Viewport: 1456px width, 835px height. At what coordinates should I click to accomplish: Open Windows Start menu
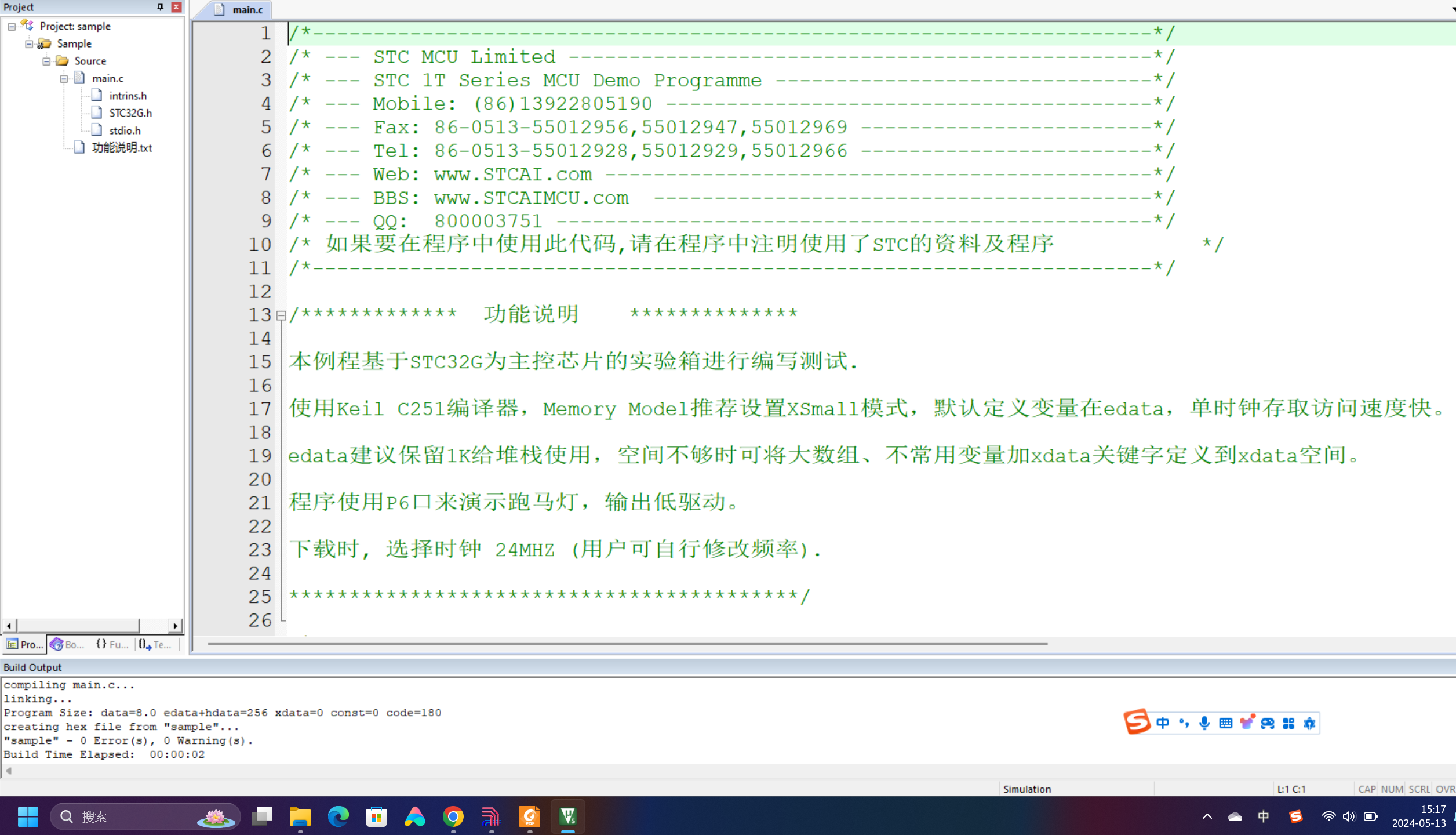point(28,816)
